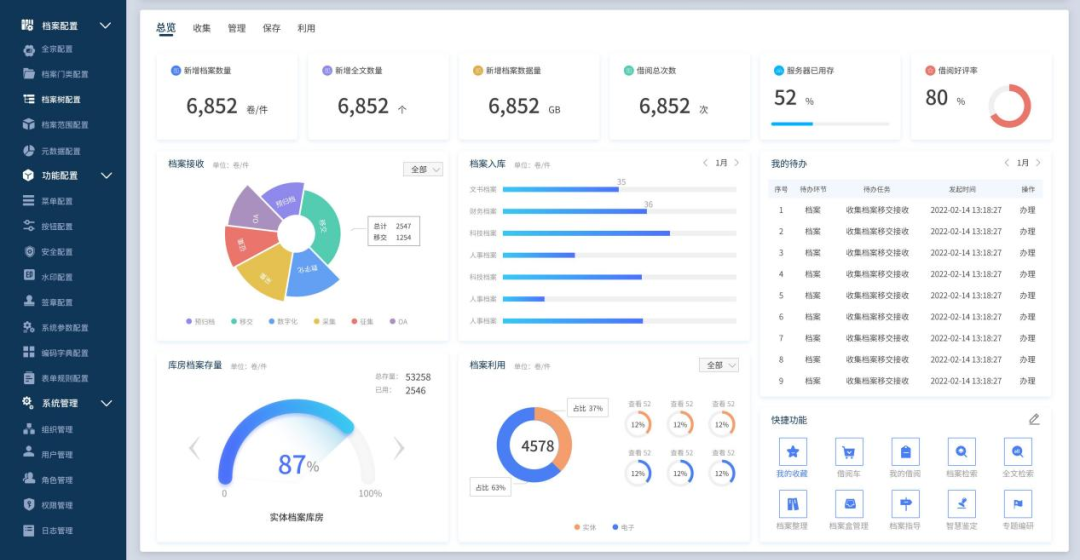
Task: Toggle the 电子 legend in 档案利用 chart
Action: coord(622,526)
